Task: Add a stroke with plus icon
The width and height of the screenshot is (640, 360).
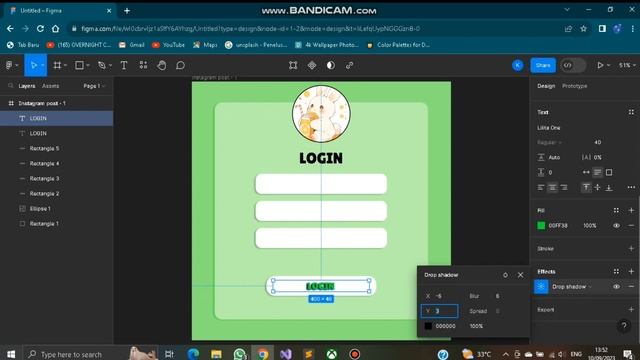Action: click(631, 248)
